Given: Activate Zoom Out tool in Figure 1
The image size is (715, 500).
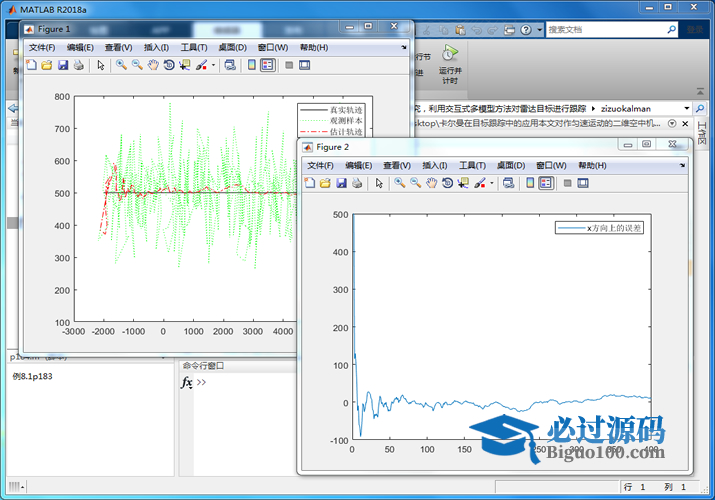Looking at the screenshot, I should pyautogui.click(x=137, y=65).
